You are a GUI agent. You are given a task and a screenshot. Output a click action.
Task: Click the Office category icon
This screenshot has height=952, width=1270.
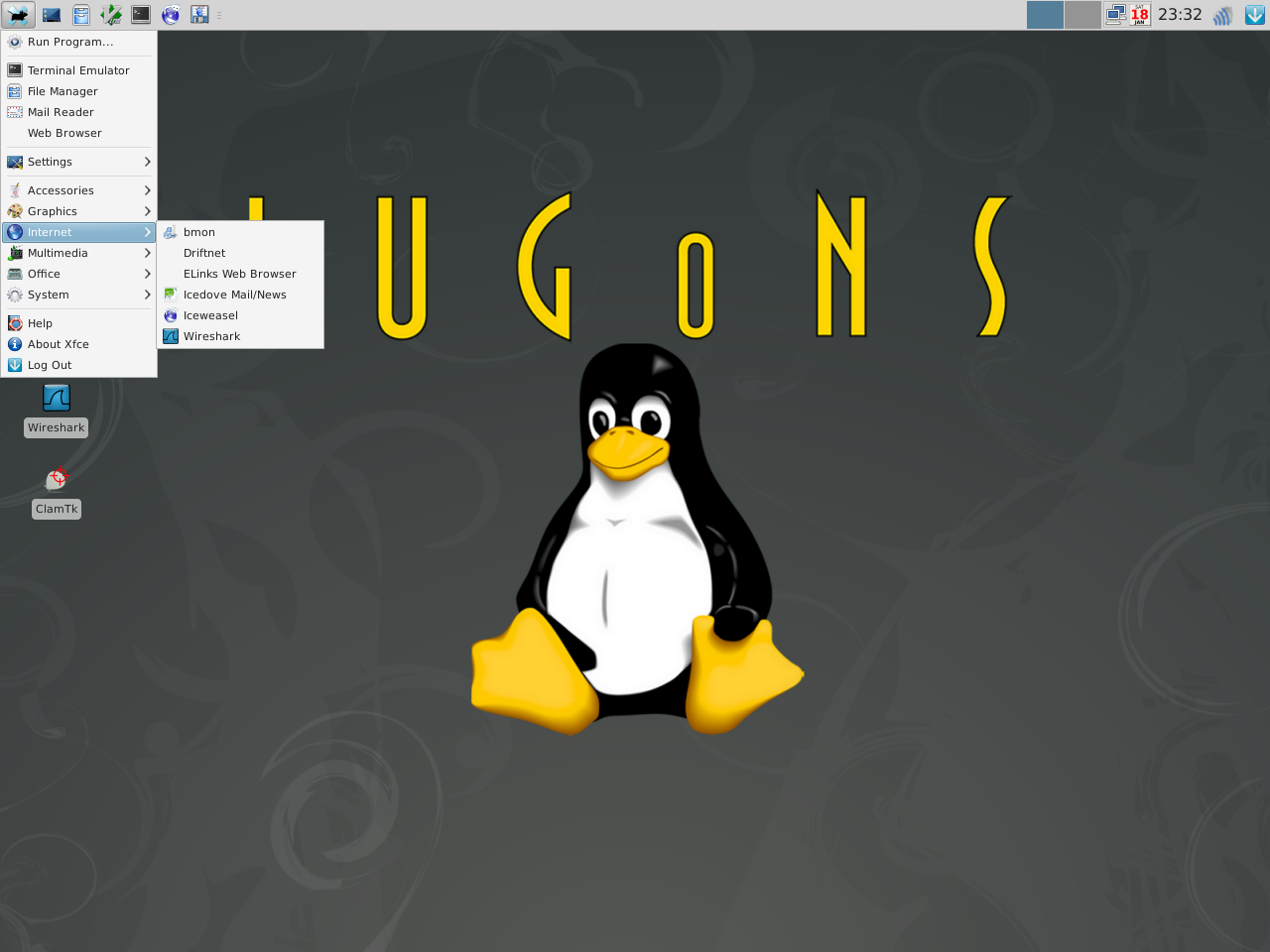coord(15,274)
